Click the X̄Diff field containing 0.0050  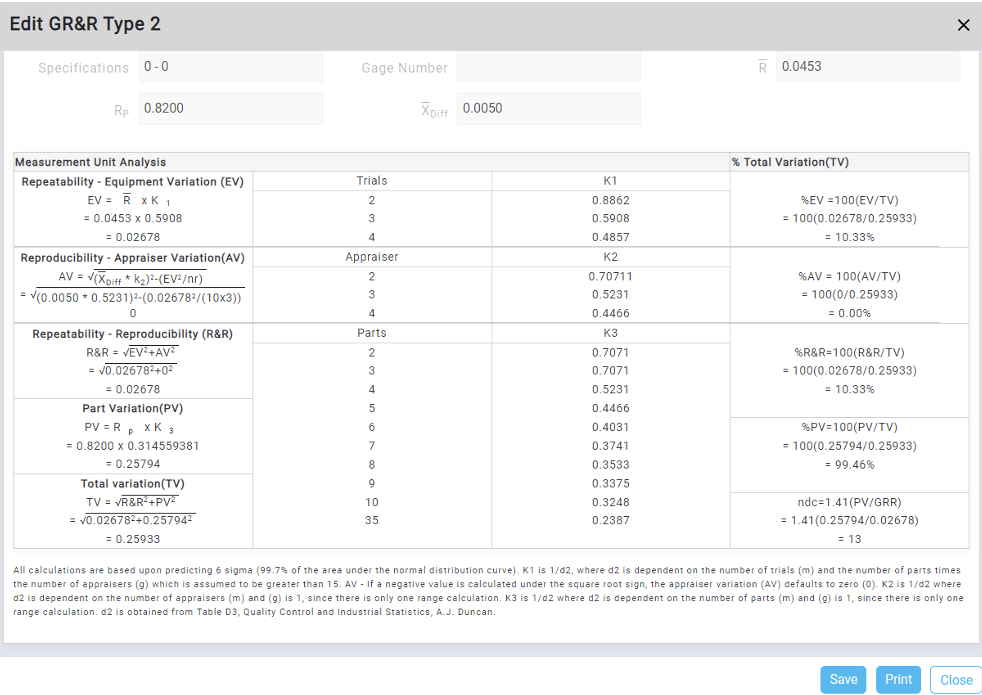click(x=548, y=108)
